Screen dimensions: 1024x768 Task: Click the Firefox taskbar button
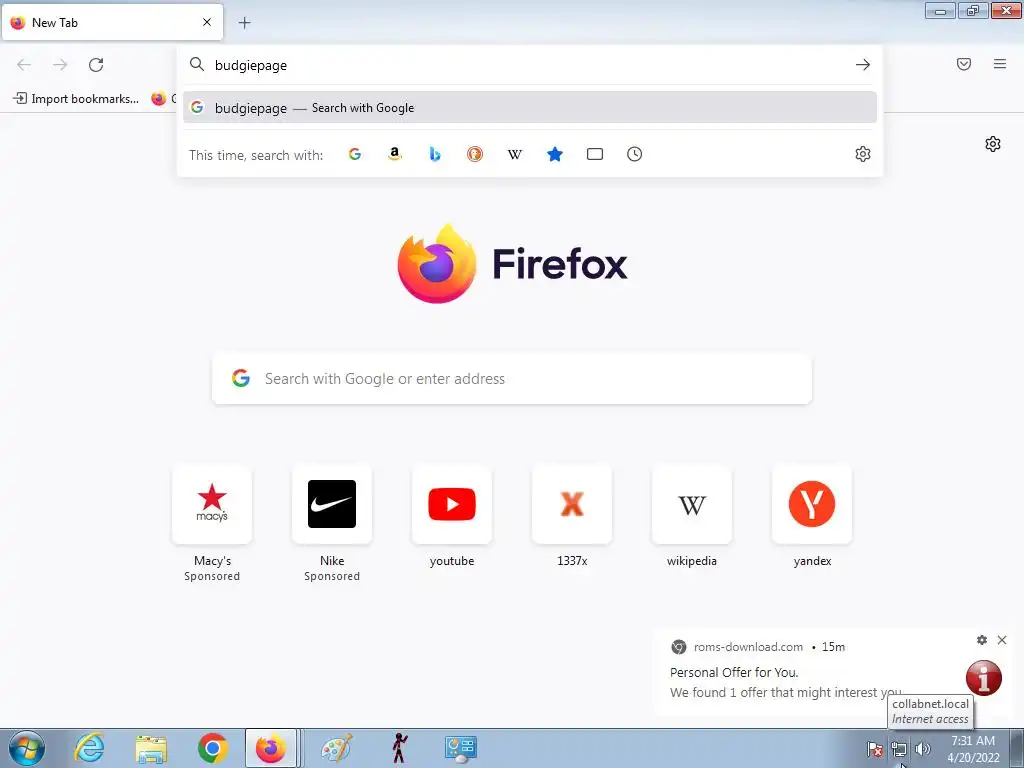pyautogui.click(x=271, y=748)
